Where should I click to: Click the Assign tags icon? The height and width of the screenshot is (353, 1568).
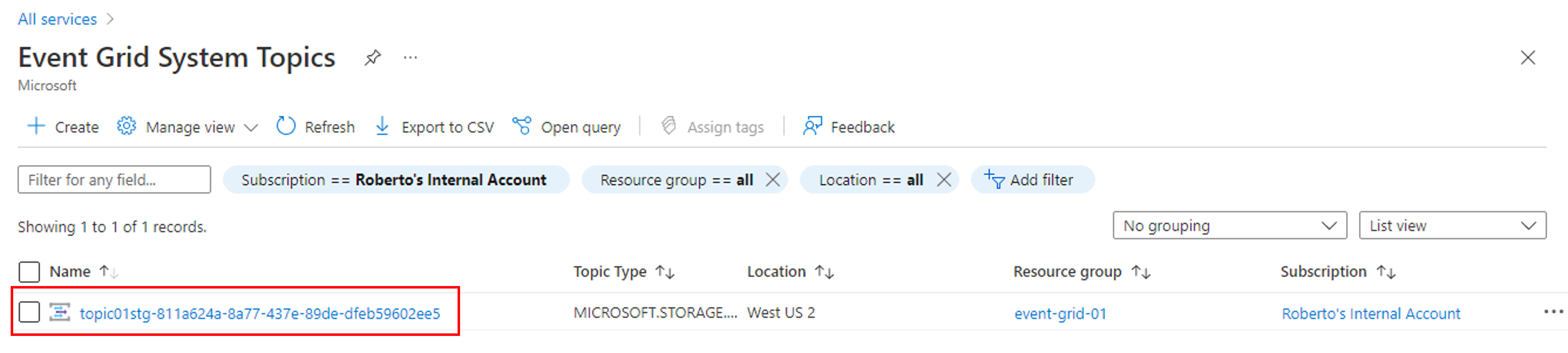tap(669, 126)
